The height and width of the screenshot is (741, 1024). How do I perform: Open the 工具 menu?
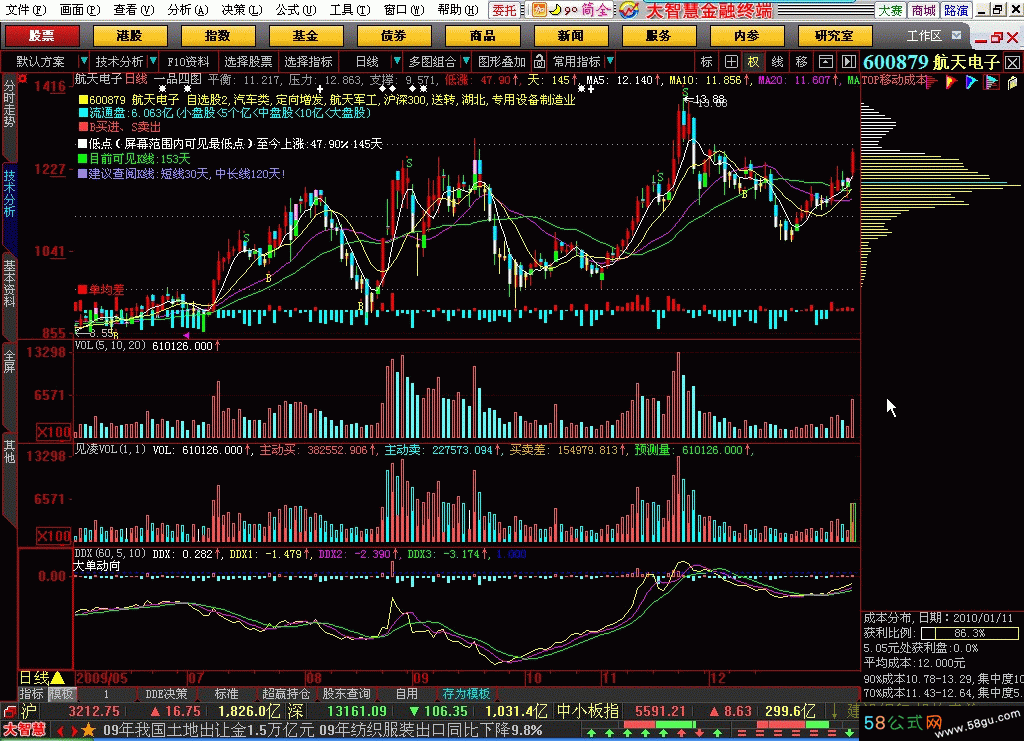click(x=349, y=10)
